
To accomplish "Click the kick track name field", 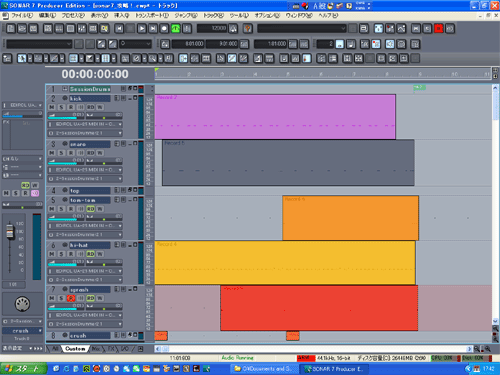I will (x=89, y=98).
